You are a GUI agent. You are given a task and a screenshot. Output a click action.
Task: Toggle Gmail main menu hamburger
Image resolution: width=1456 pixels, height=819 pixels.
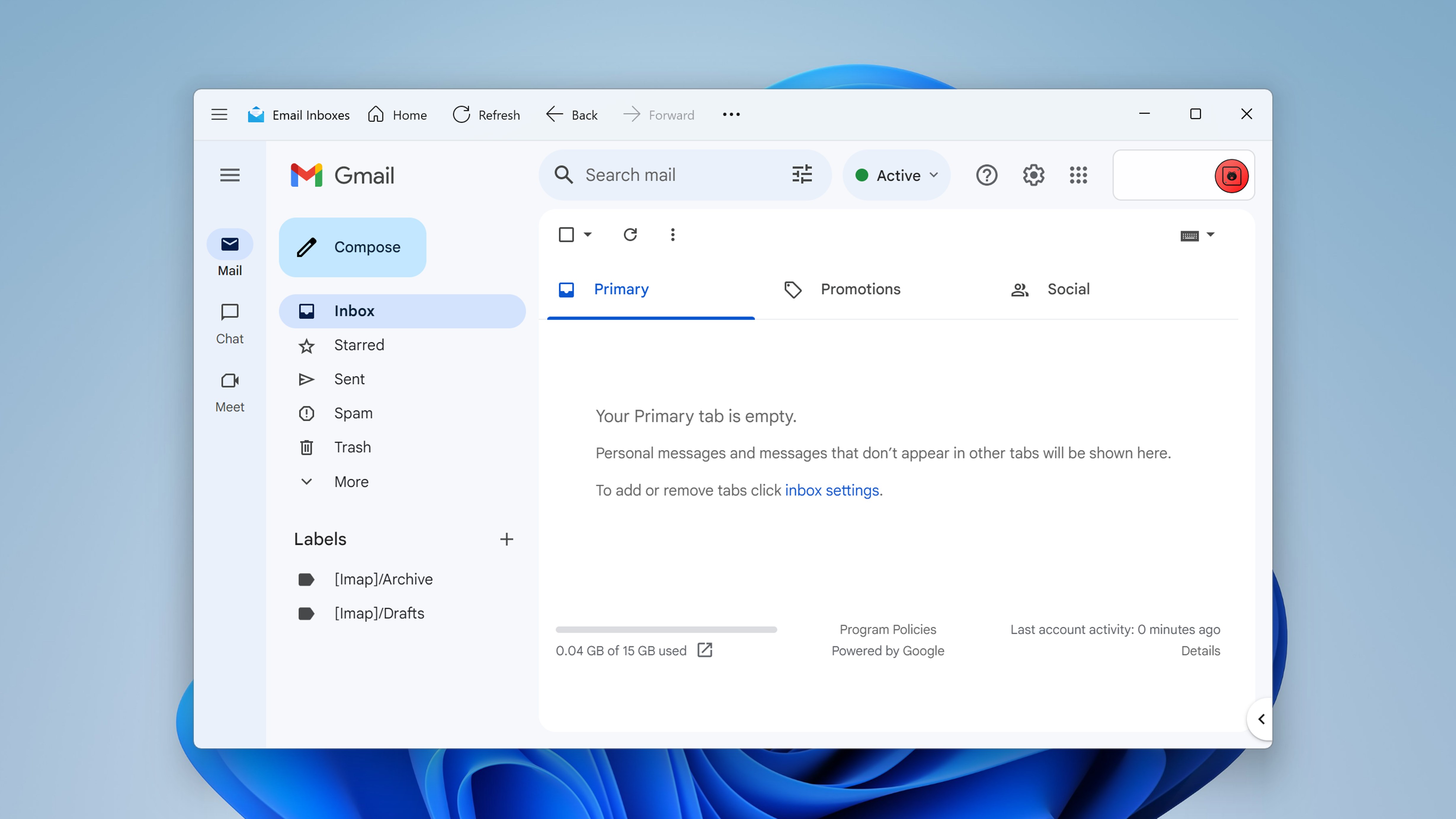tap(230, 175)
